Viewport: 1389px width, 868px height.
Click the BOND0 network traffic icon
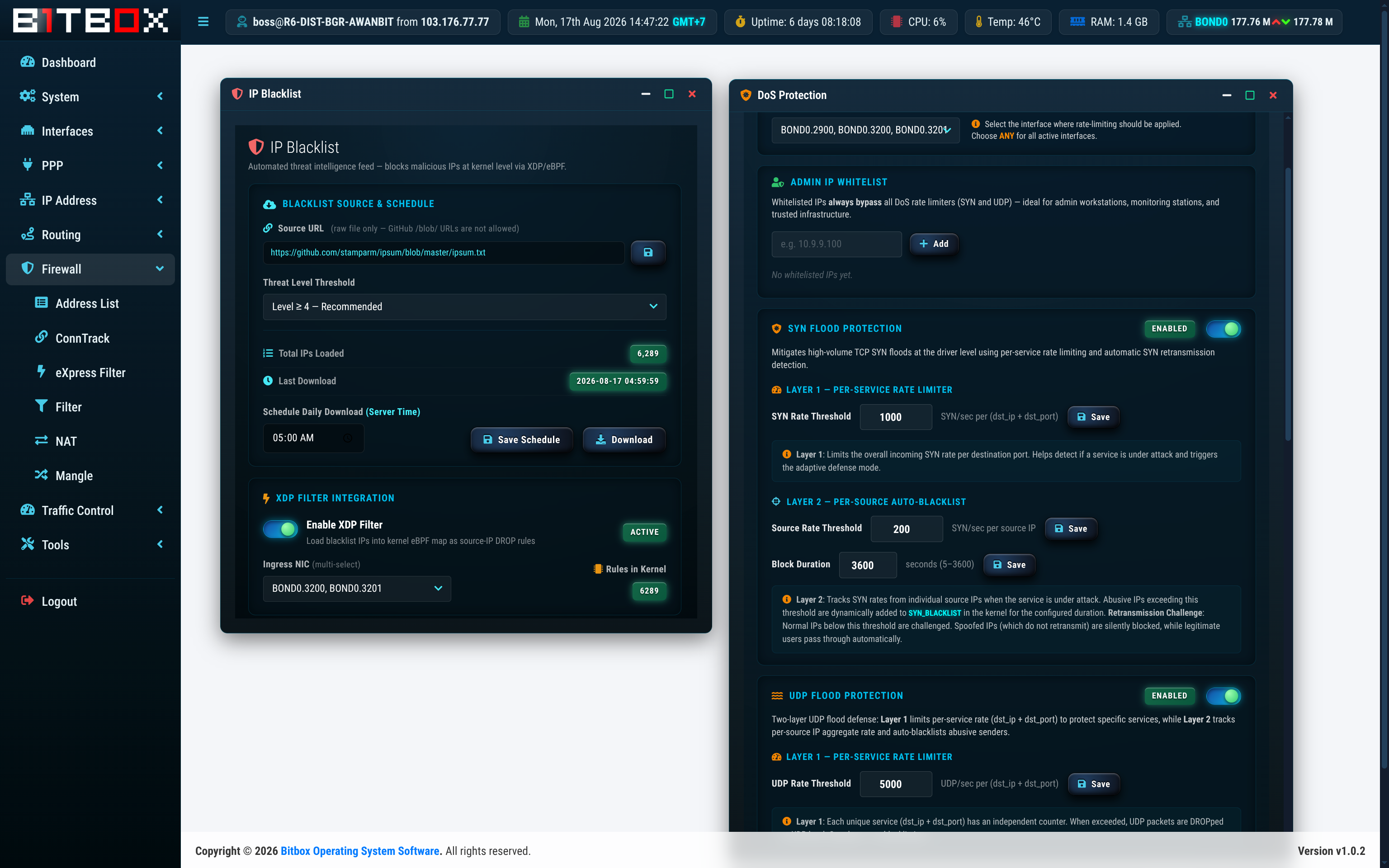pos(1184,22)
